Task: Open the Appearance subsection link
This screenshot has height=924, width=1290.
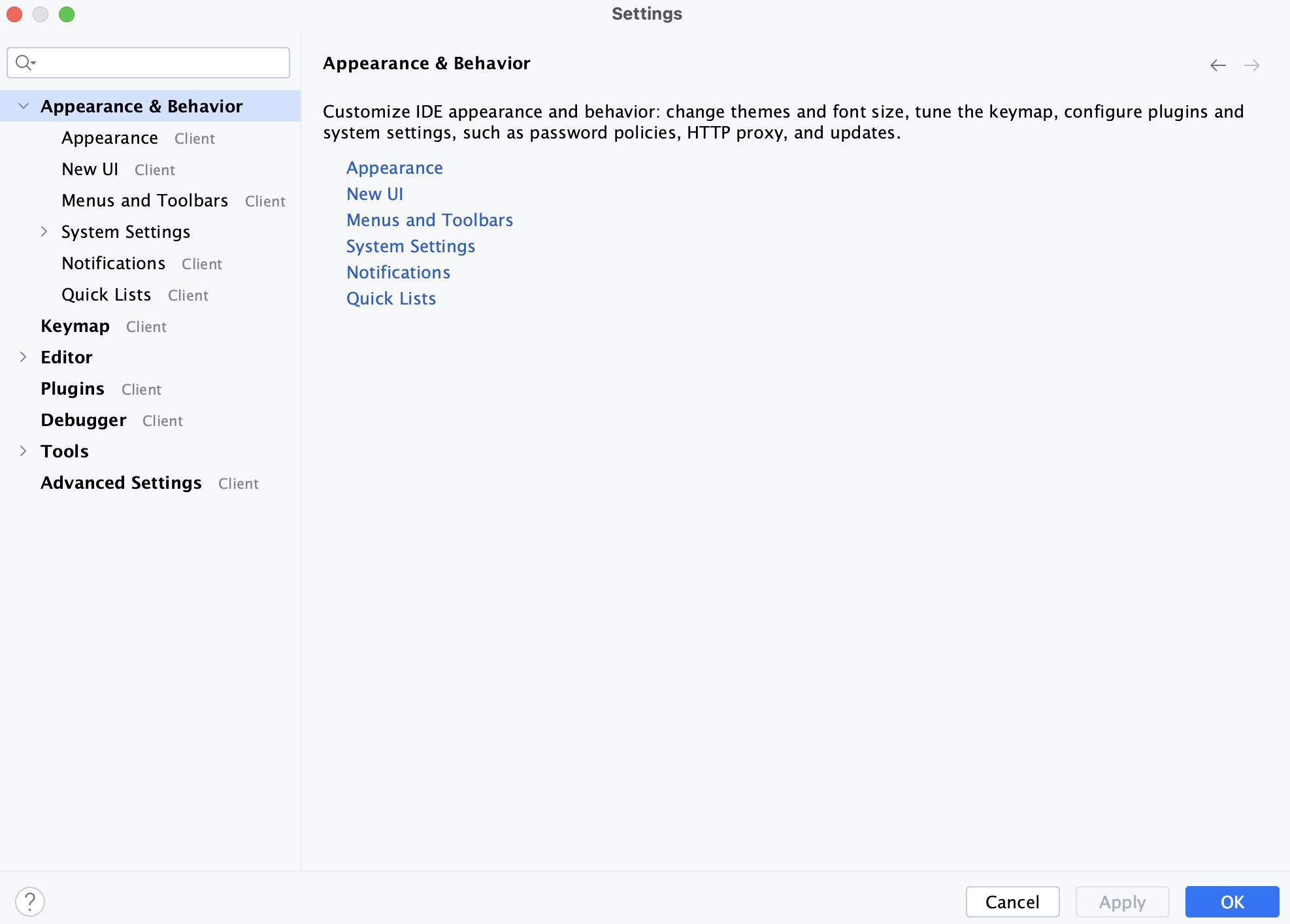Action: [394, 167]
